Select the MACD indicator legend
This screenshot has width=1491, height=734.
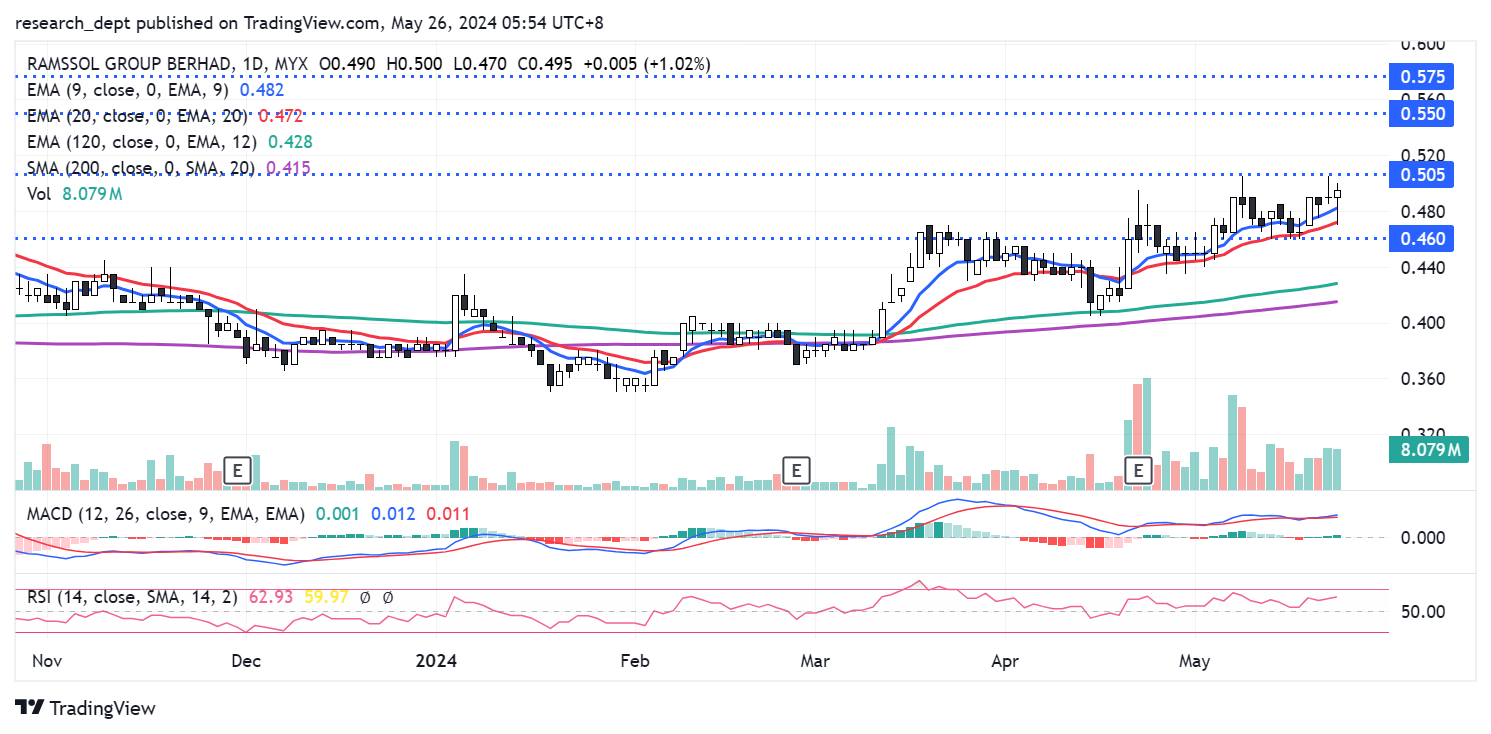[x=160, y=514]
